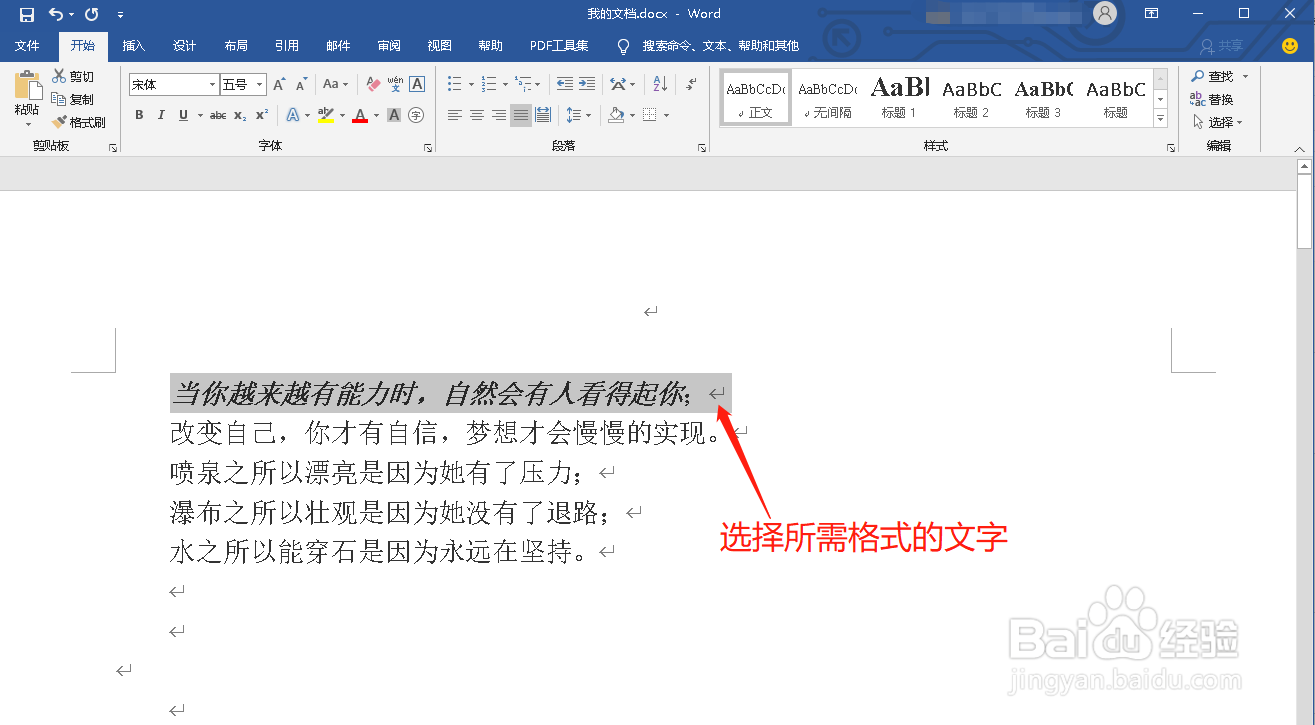Toggle bold formatting on selected text
The width and height of the screenshot is (1315, 725).
point(139,115)
